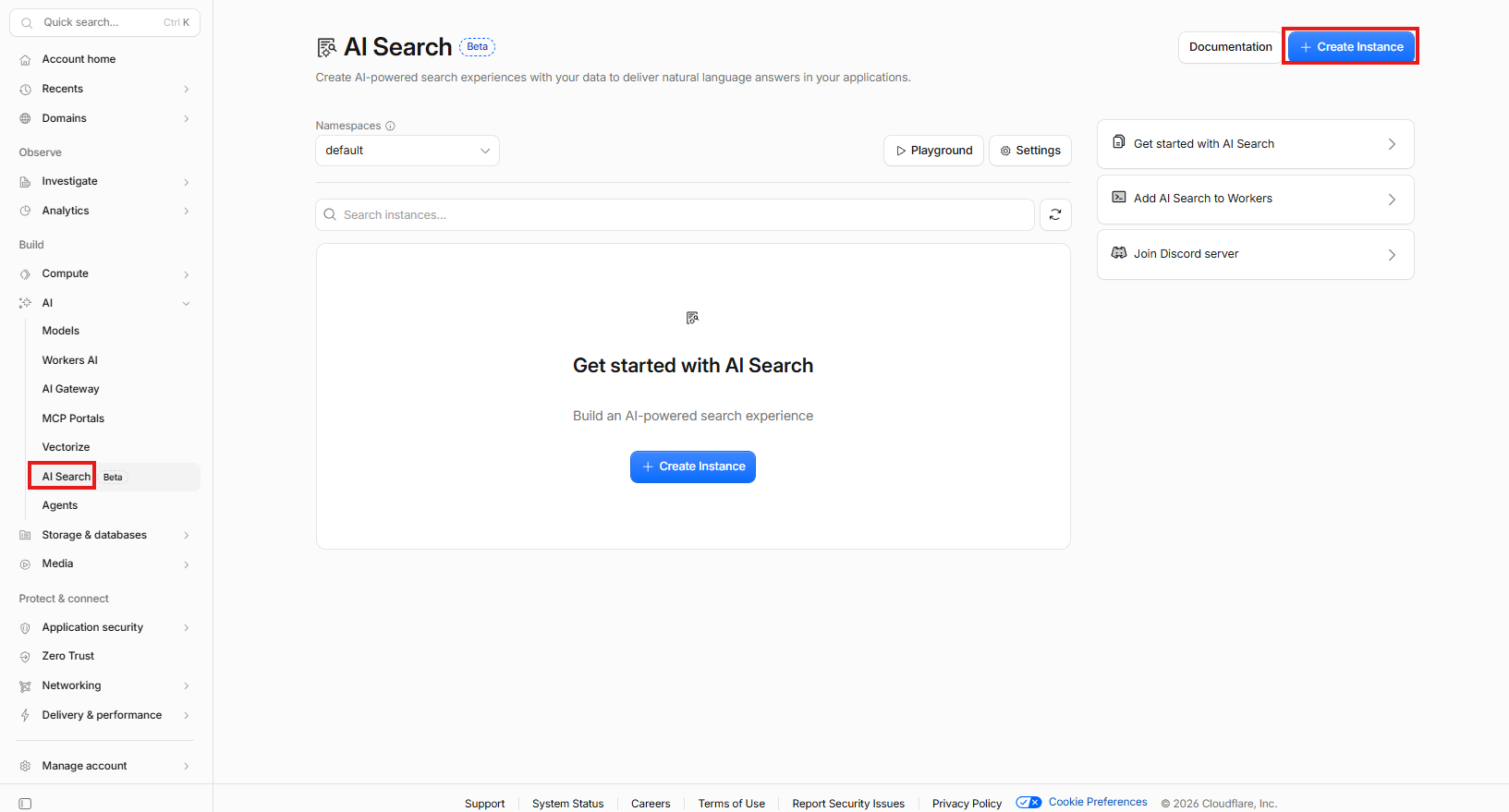This screenshot has width=1509, height=812.
Task: Open the Get started with AI Search card
Action: 1255,144
